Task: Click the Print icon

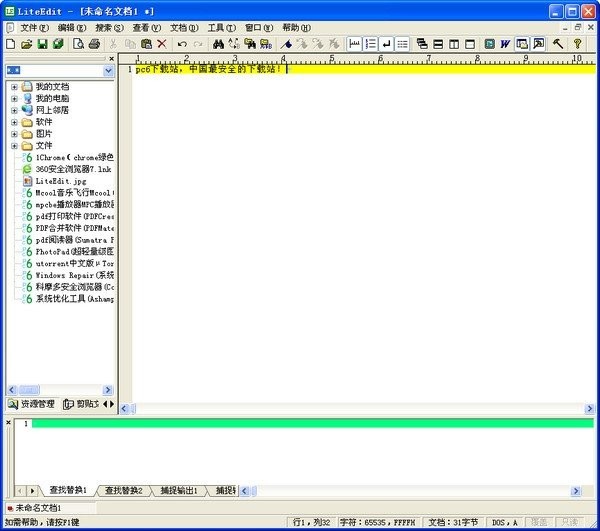Action: [94, 44]
